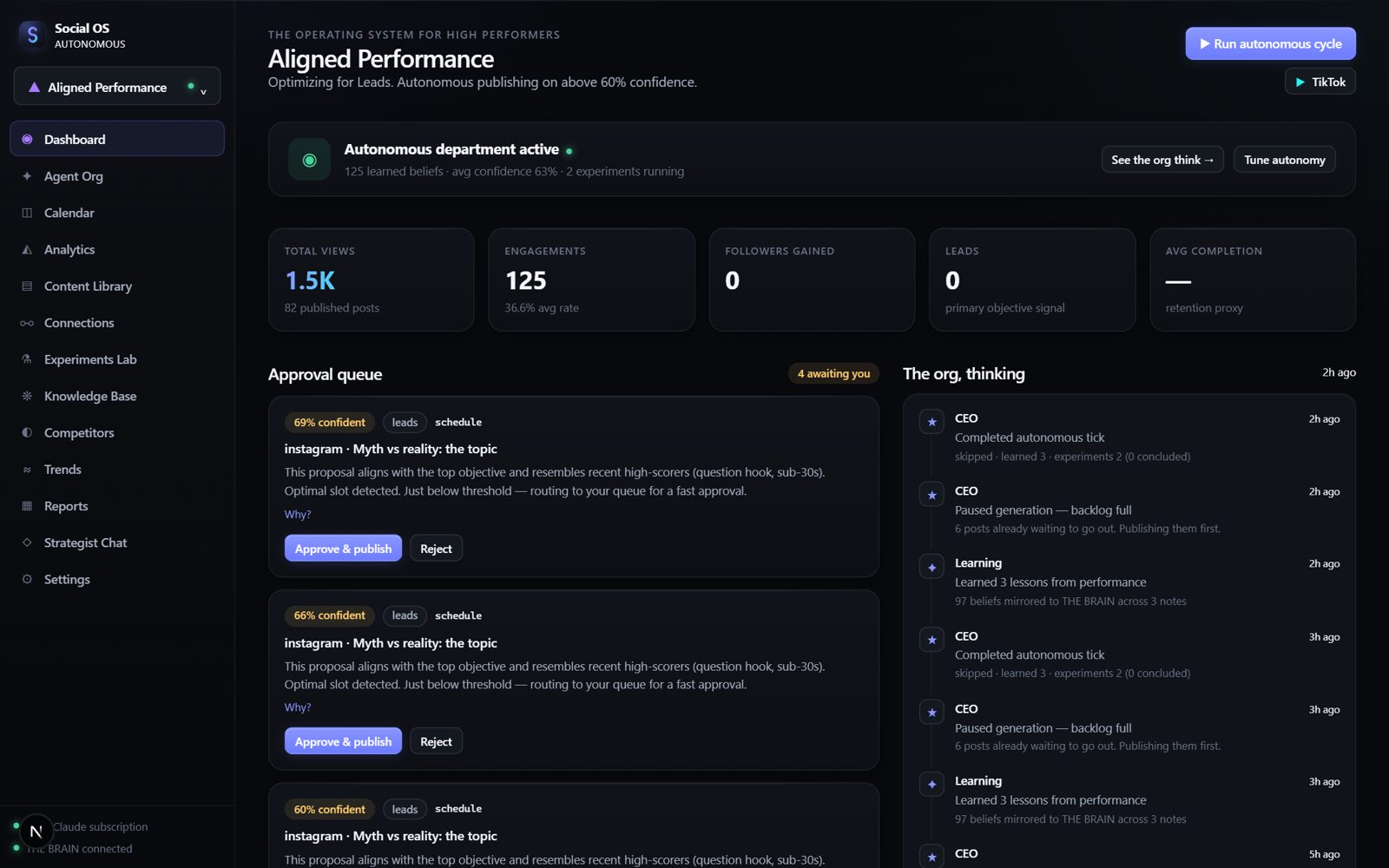Image resolution: width=1389 pixels, height=868 pixels.
Task: Click the Knowledge Base icon
Action: [x=27, y=396]
